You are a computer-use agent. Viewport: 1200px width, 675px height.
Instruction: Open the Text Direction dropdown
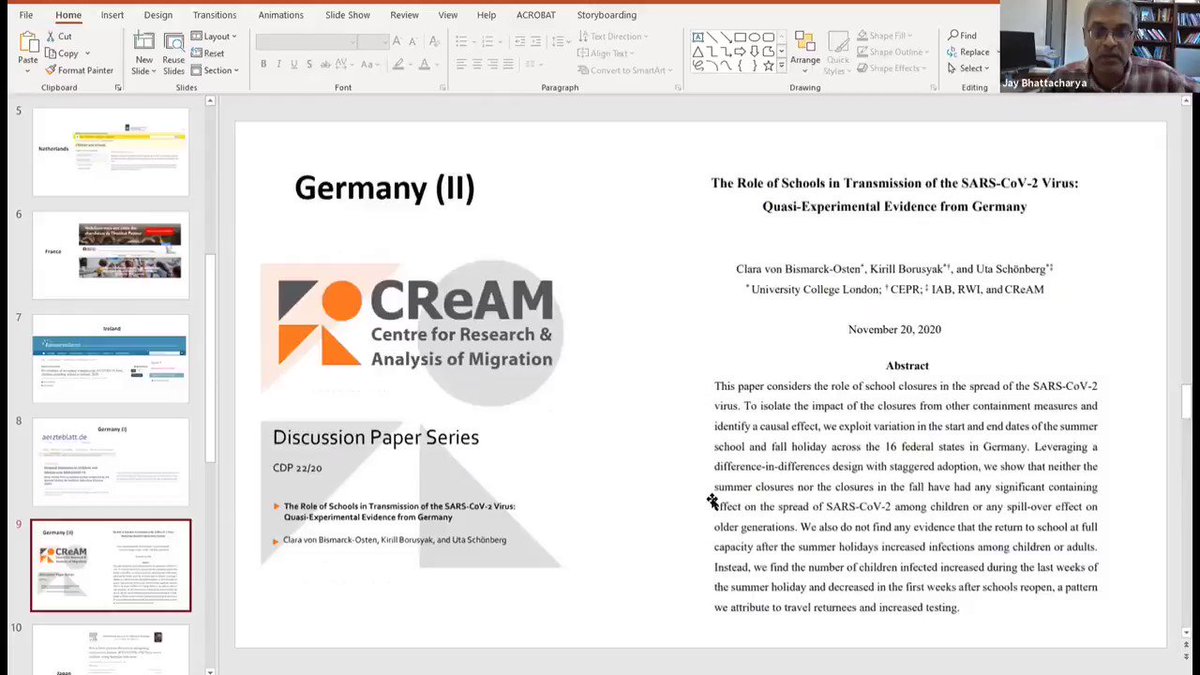click(613, 36)
